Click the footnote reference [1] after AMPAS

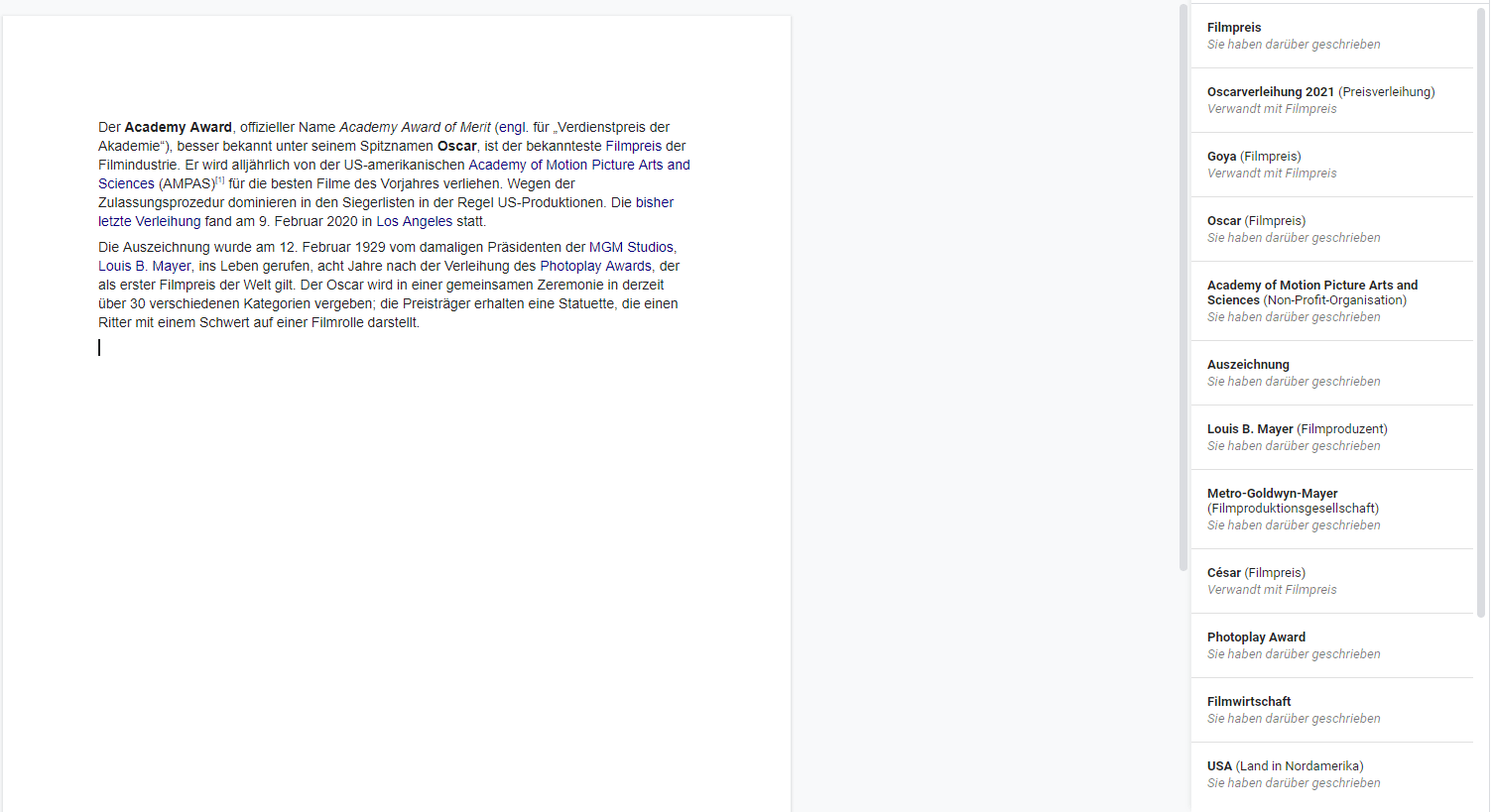click(220, 180)
